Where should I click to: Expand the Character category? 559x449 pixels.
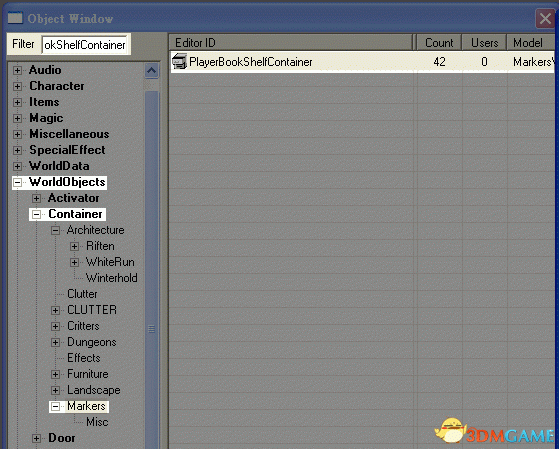tap(17, 86)
